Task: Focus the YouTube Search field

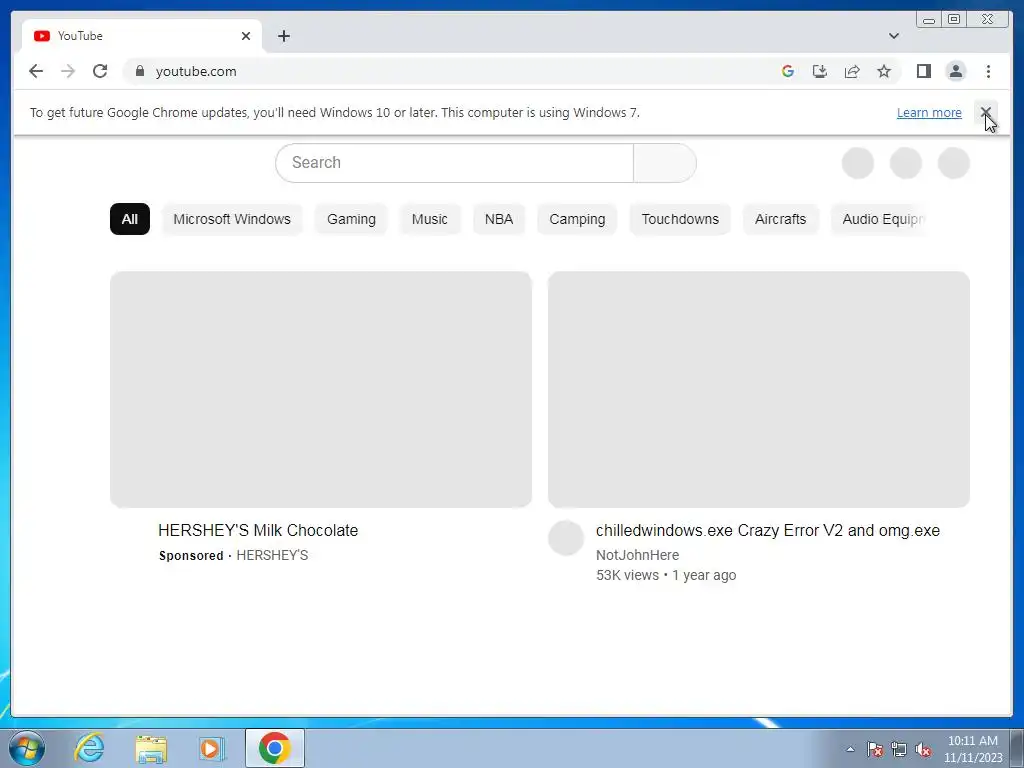Action: pos(455,163)
